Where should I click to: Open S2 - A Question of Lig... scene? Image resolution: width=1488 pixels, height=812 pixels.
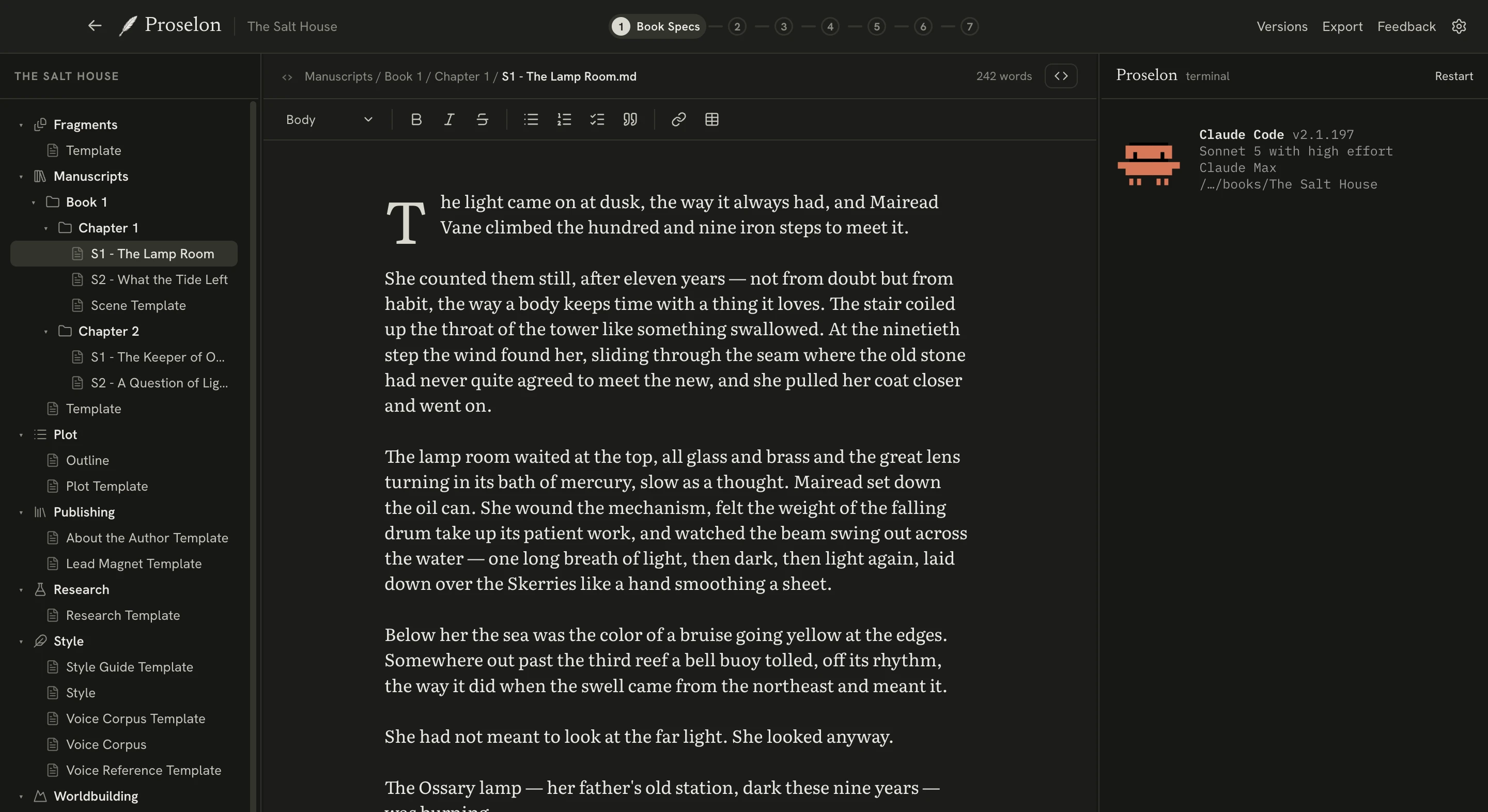coord(123,383)
